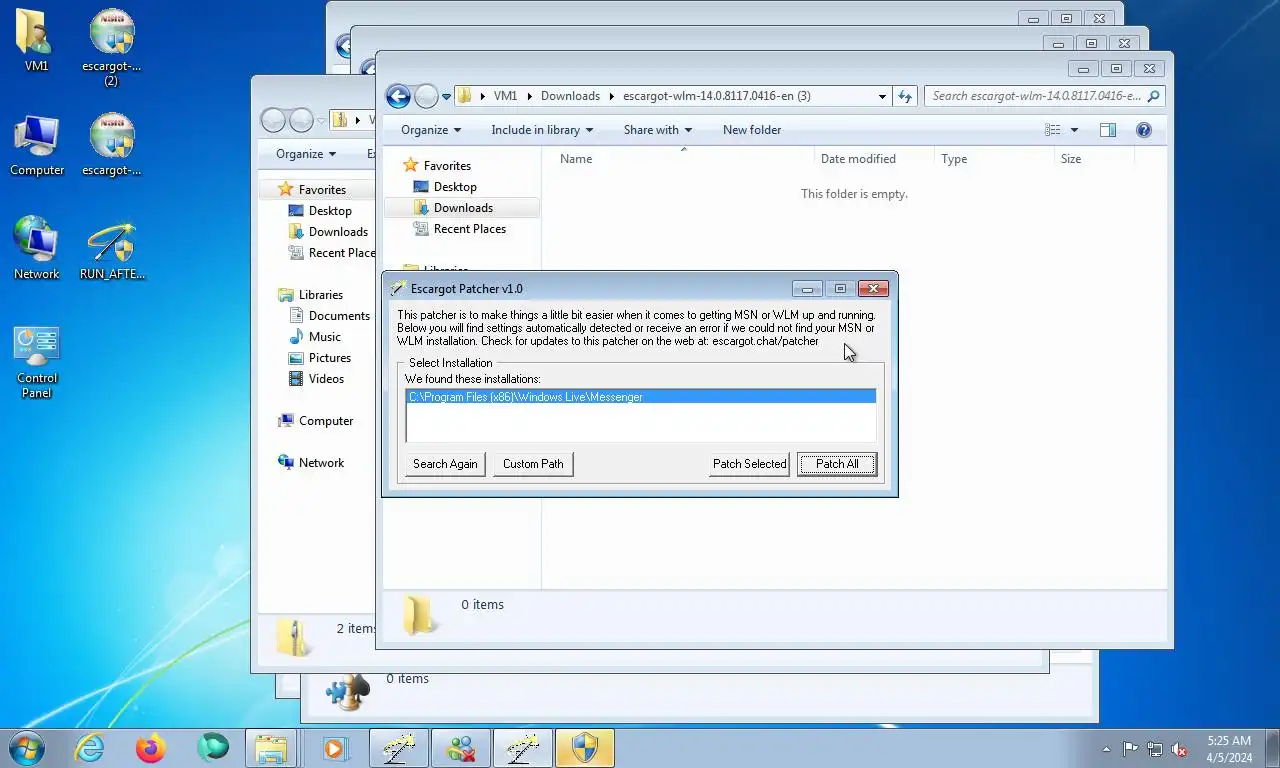Click Search Again in Escargot Patcher
Screen dimensions: 1280x768
(445, 464)
